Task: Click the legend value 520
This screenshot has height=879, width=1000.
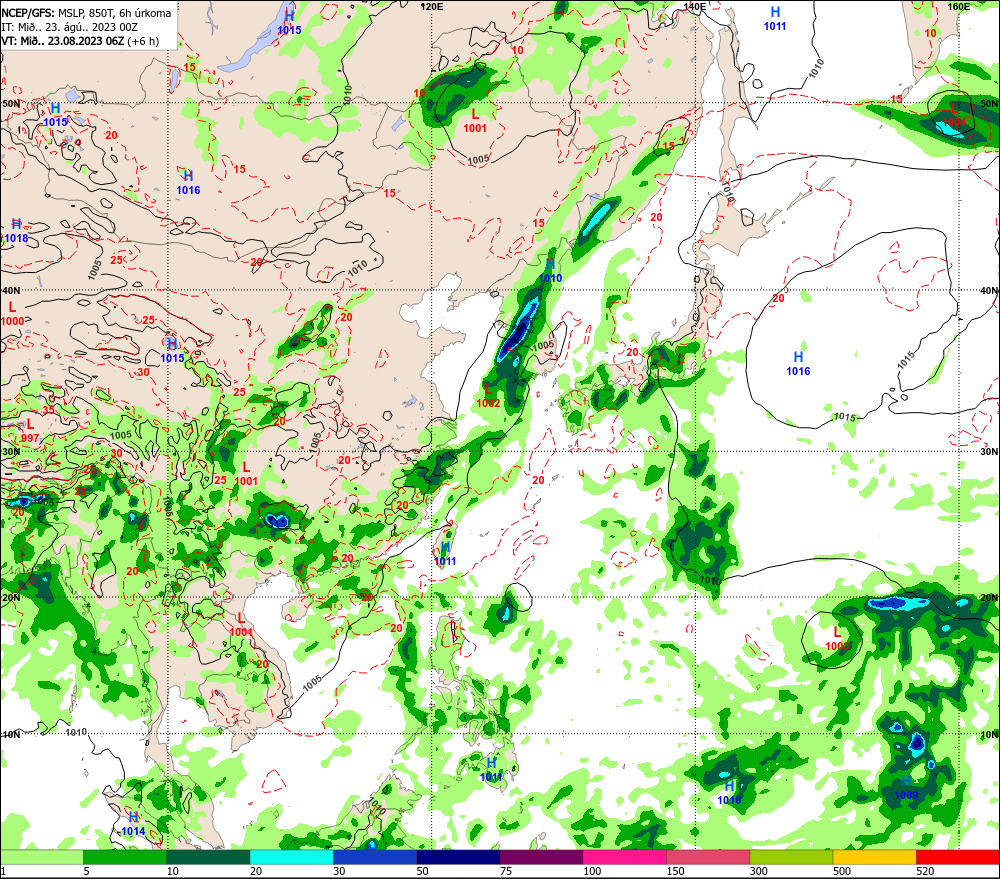Action: [x=925, y=871]
